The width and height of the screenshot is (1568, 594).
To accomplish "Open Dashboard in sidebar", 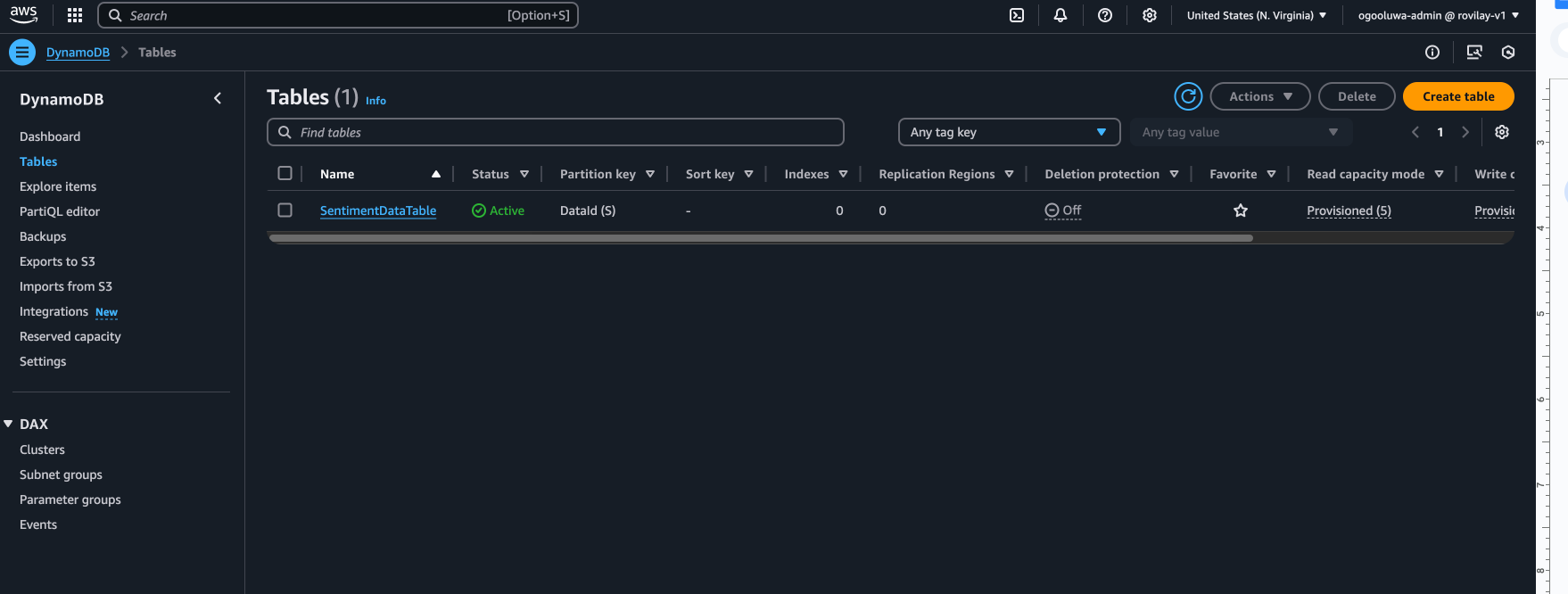I will pos(50,136).
